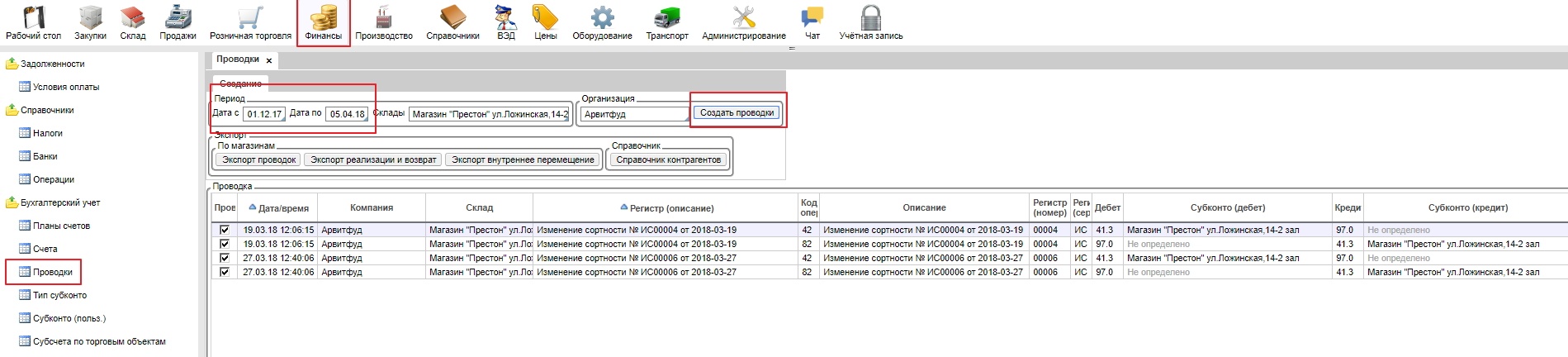Open the Производство factory icon

click(x=383, y=22)
